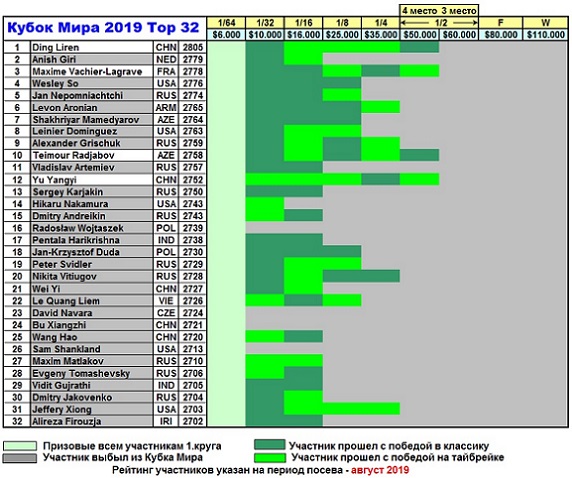The image size is (572, 478).
Task: Click the FRA country code cell
Action: 166,72
